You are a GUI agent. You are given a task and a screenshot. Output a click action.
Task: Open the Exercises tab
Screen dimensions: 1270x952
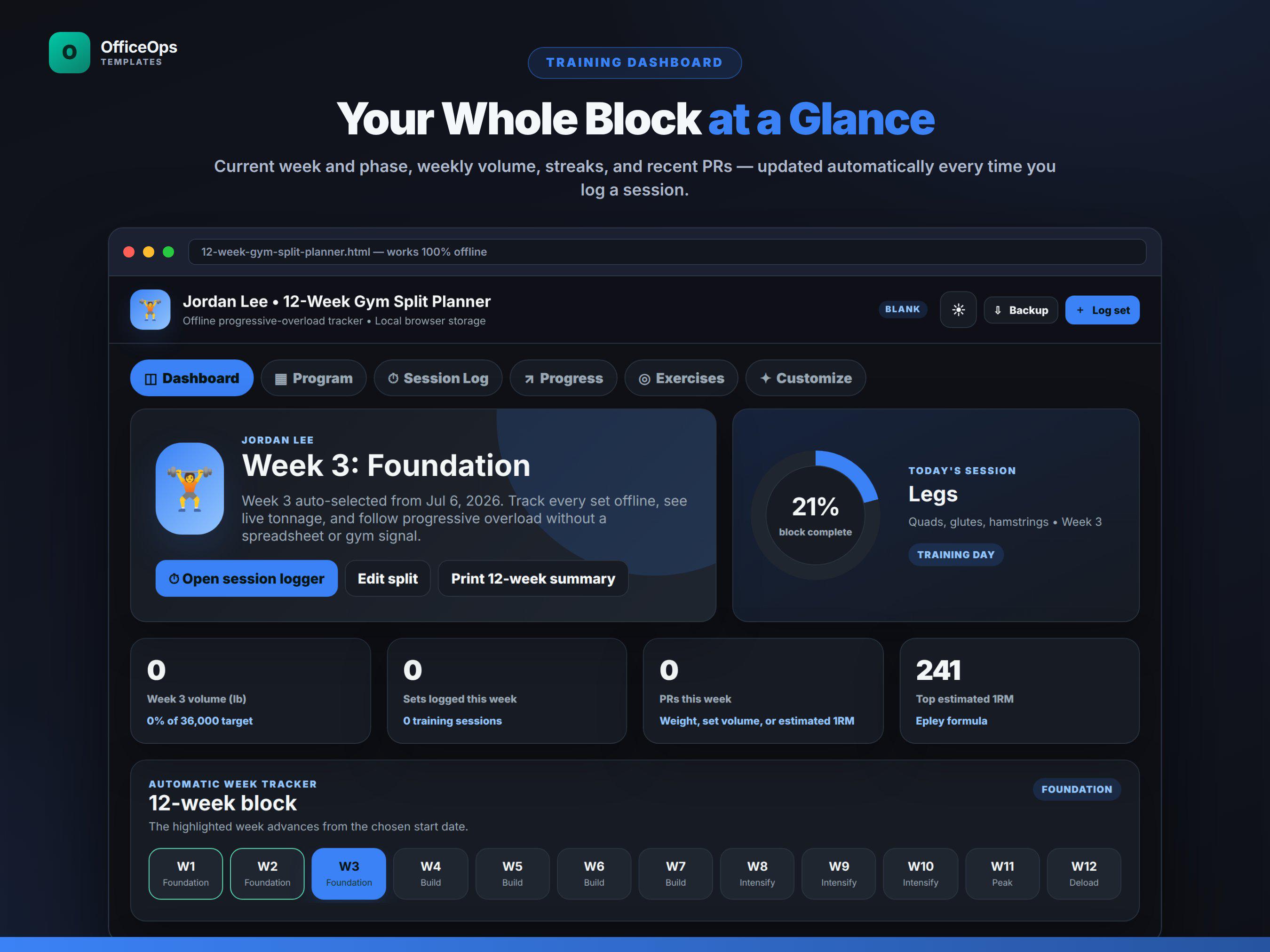pos(681,378)
